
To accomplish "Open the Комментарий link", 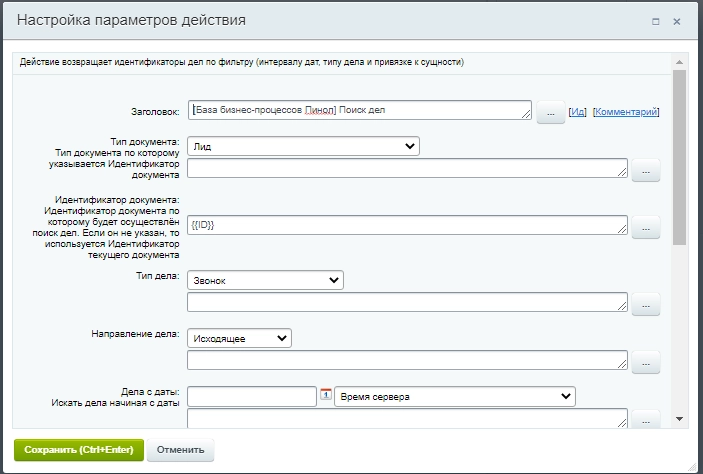I will [626, 112].
